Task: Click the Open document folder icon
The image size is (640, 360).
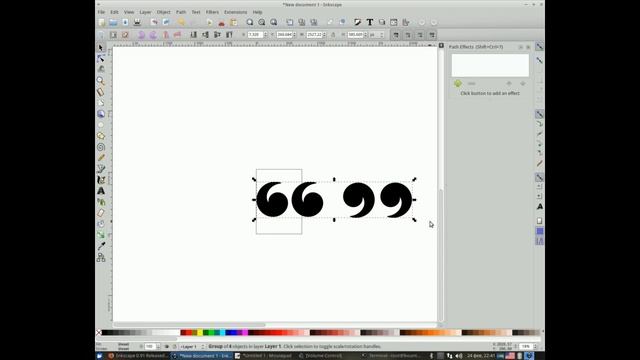Action: (x=113, y=22)
